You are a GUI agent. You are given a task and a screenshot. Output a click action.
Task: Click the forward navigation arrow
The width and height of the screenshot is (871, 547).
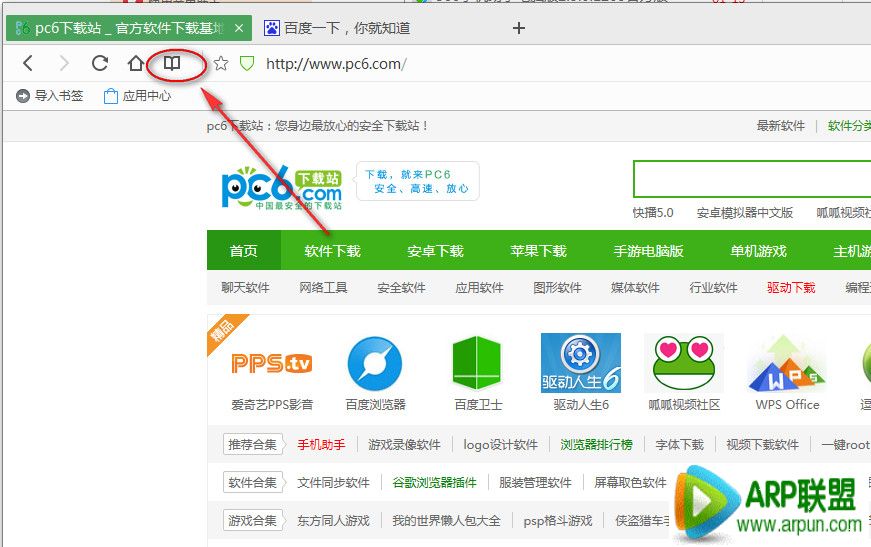coord(64,63)
